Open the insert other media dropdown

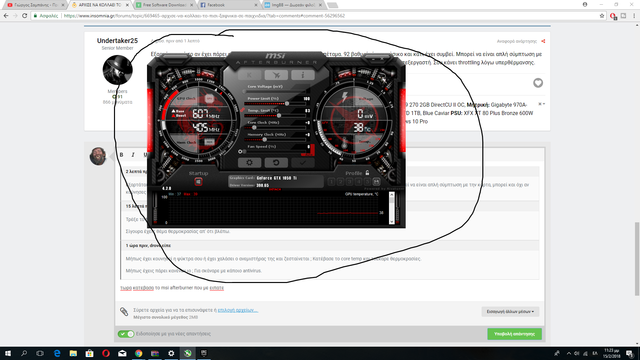(x=510, y=311)
